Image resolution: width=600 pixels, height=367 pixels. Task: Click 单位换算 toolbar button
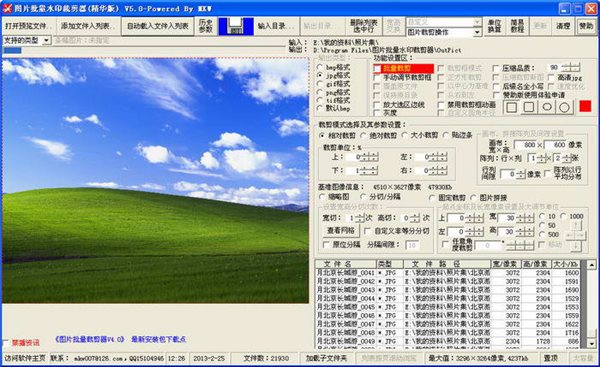pyautogui.click(x=494, y=26)
